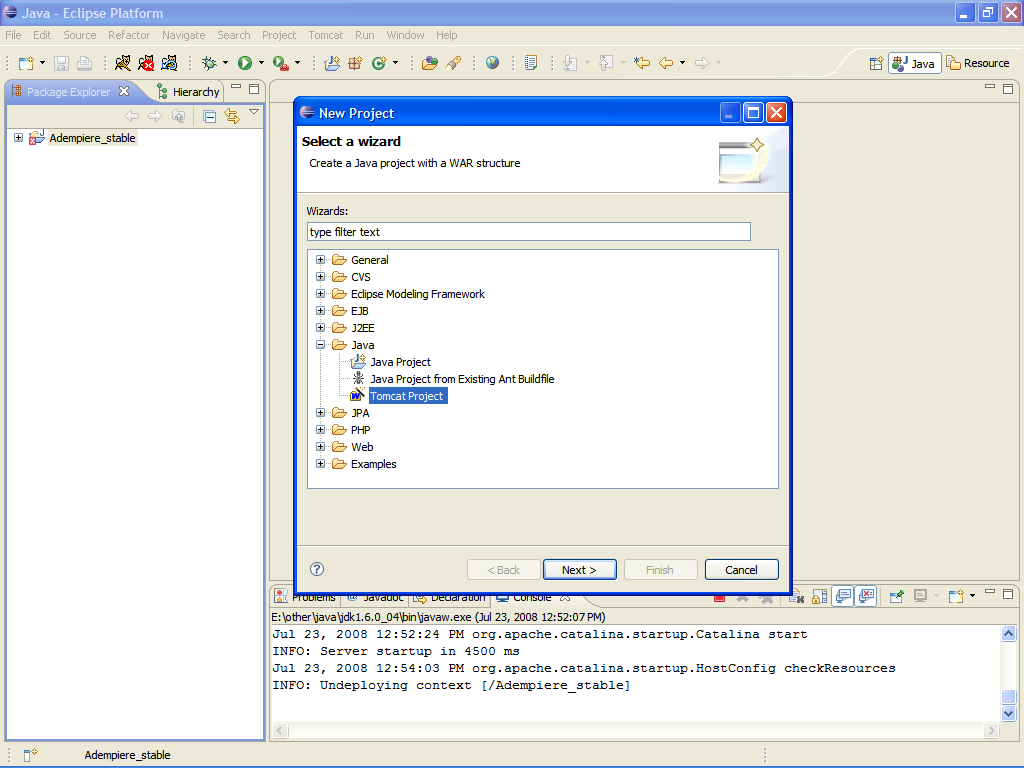
Task: Open the Package Explorer view menu
Action: click(x=254, y=113)
